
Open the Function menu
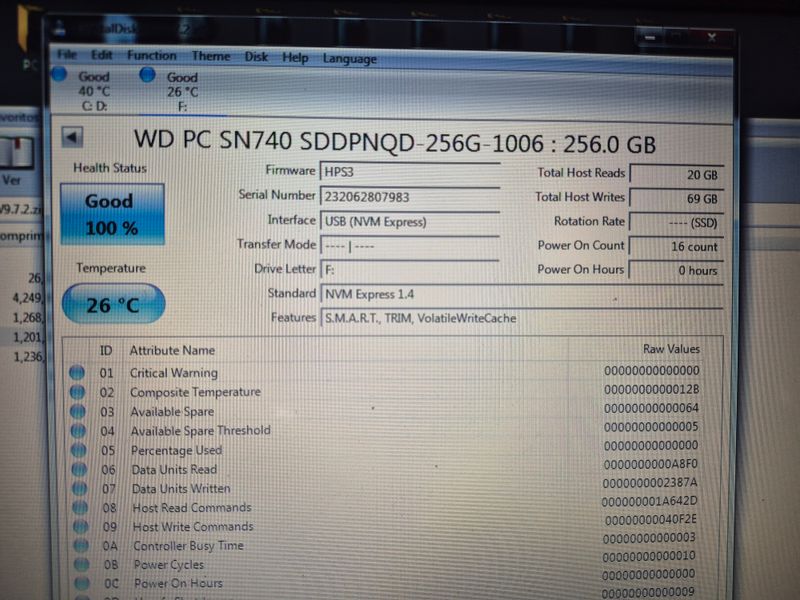tap(152, 55)
